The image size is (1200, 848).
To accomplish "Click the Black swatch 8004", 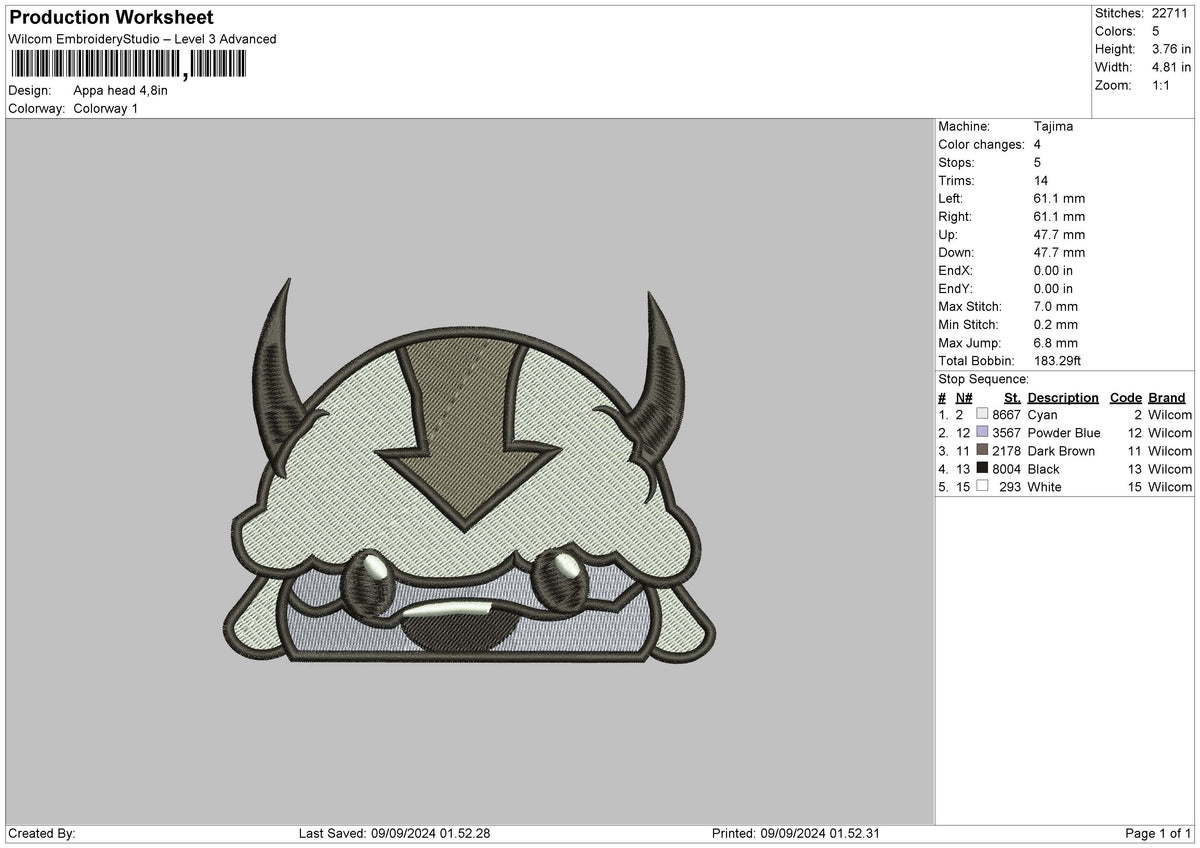I will point(980,469).
